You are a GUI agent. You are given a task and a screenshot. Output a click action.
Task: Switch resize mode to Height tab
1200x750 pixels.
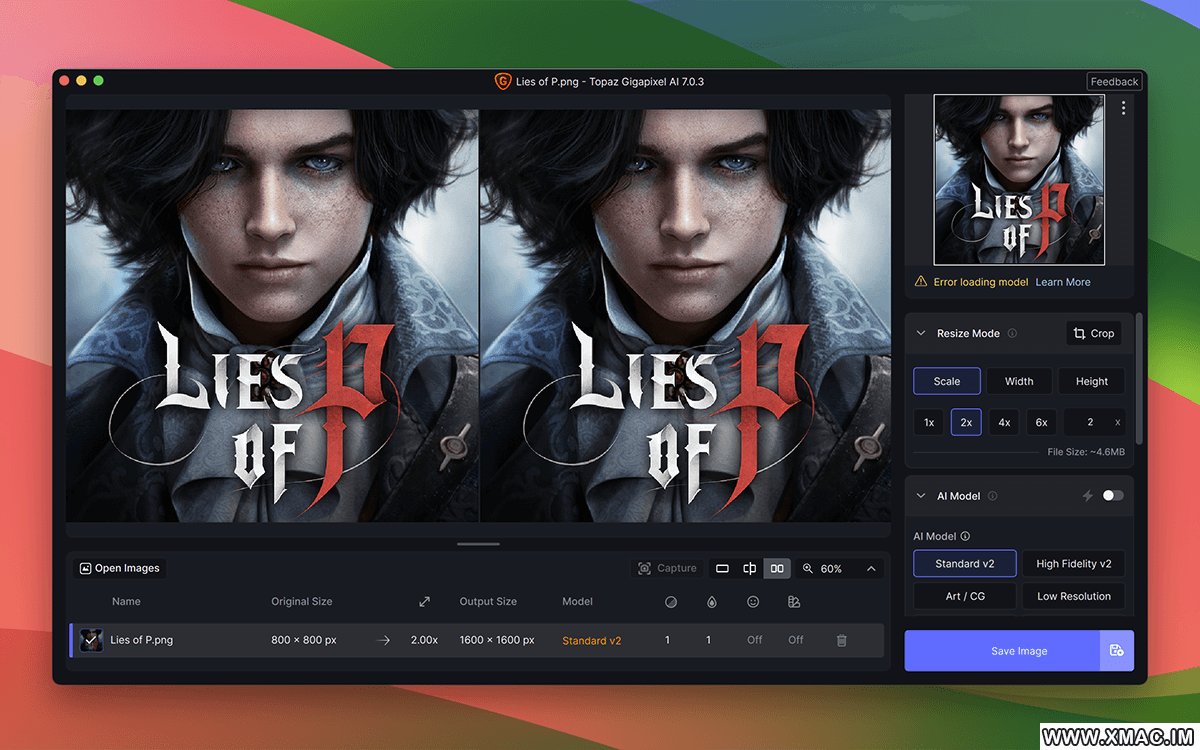point(1091,381)
